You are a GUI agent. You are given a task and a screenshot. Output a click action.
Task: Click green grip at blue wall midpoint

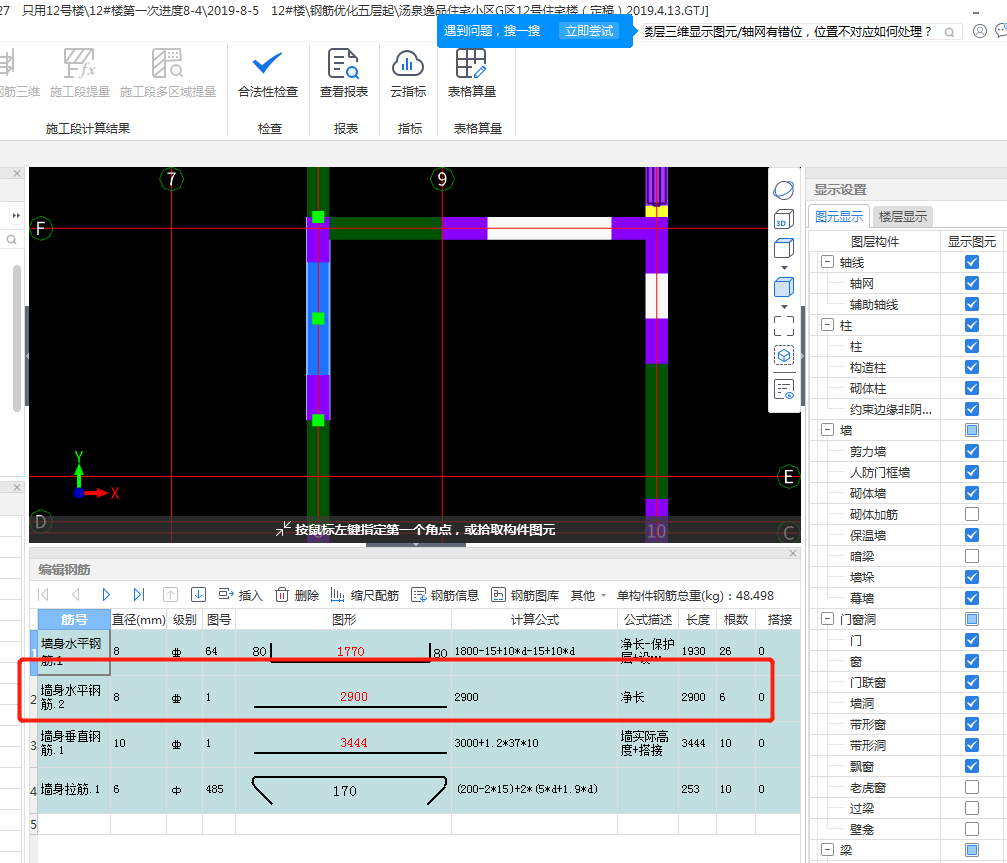click(x=318, y=318)
